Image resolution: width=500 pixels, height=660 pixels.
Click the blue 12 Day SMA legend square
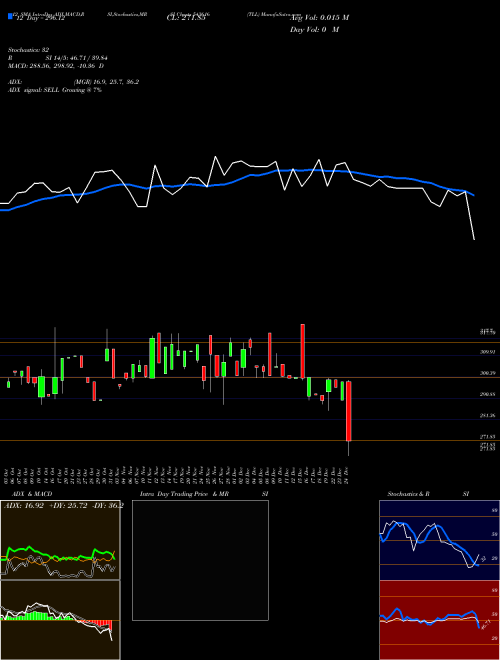[x=10, y=16]
